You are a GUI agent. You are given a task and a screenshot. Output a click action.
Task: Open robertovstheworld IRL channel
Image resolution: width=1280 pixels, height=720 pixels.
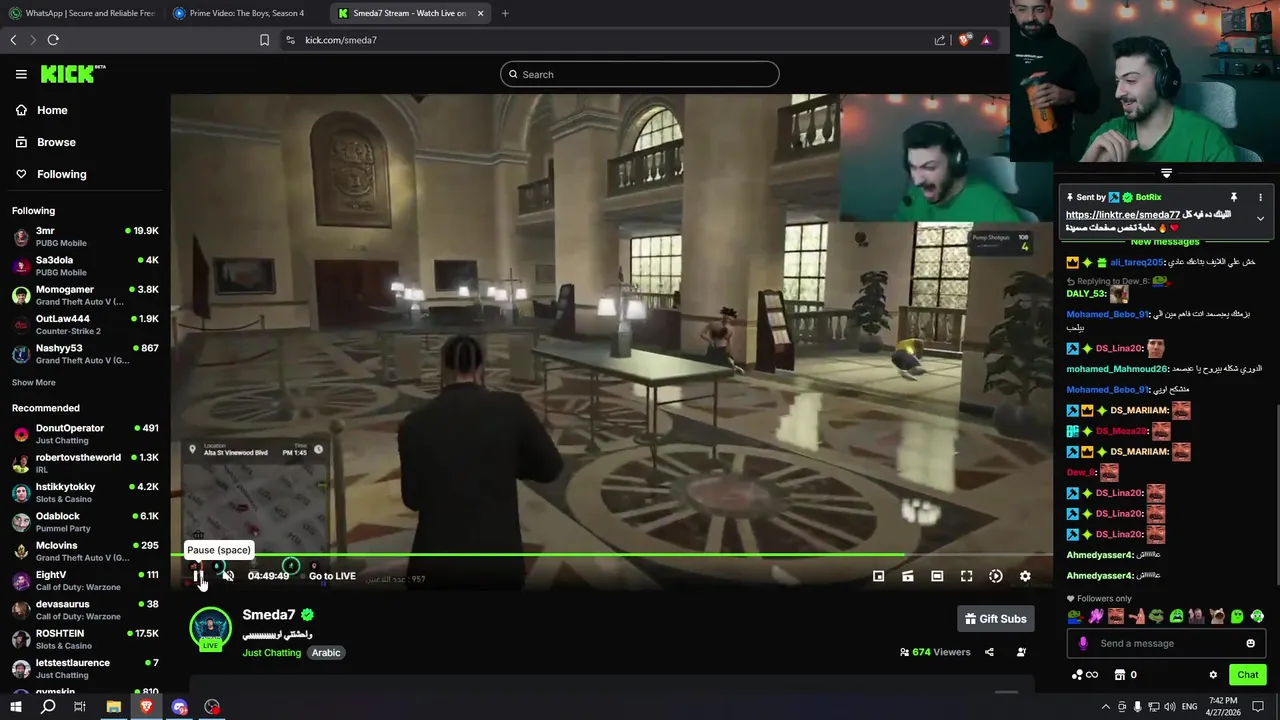point(85,463)
